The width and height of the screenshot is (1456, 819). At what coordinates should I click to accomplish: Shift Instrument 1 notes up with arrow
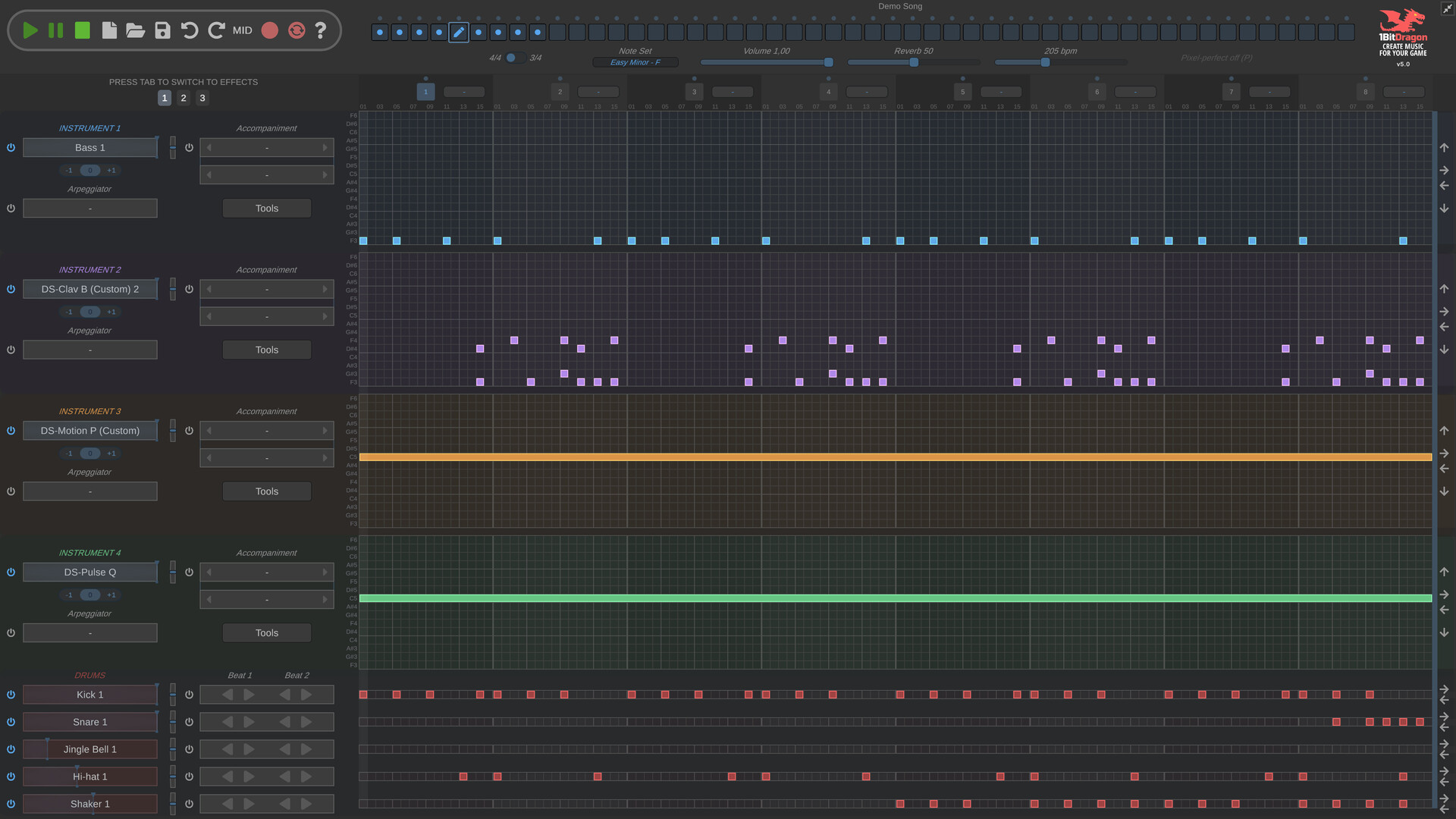[1444, 148]
